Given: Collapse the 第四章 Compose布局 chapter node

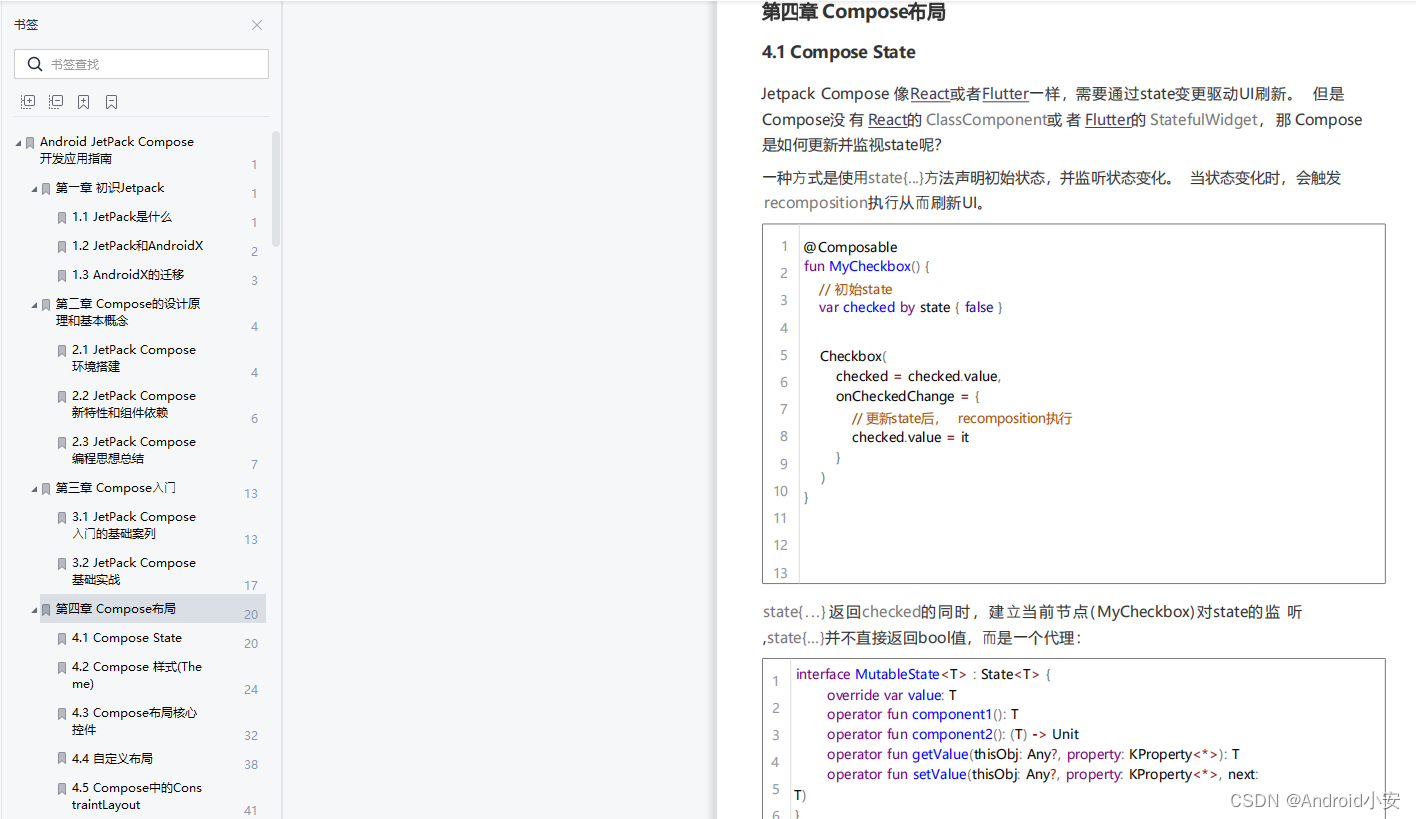Looking at the screenshot, I should [x=35, y=610].
